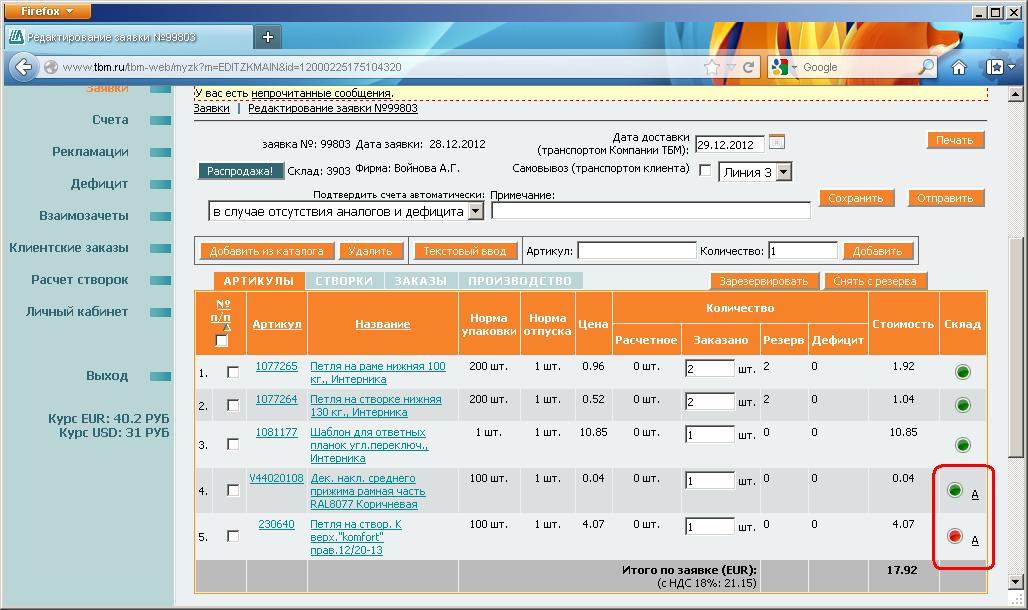Toggle the select-all checkbox in table header
This screenshot has height=610, width=1028.
pos(222,341)
